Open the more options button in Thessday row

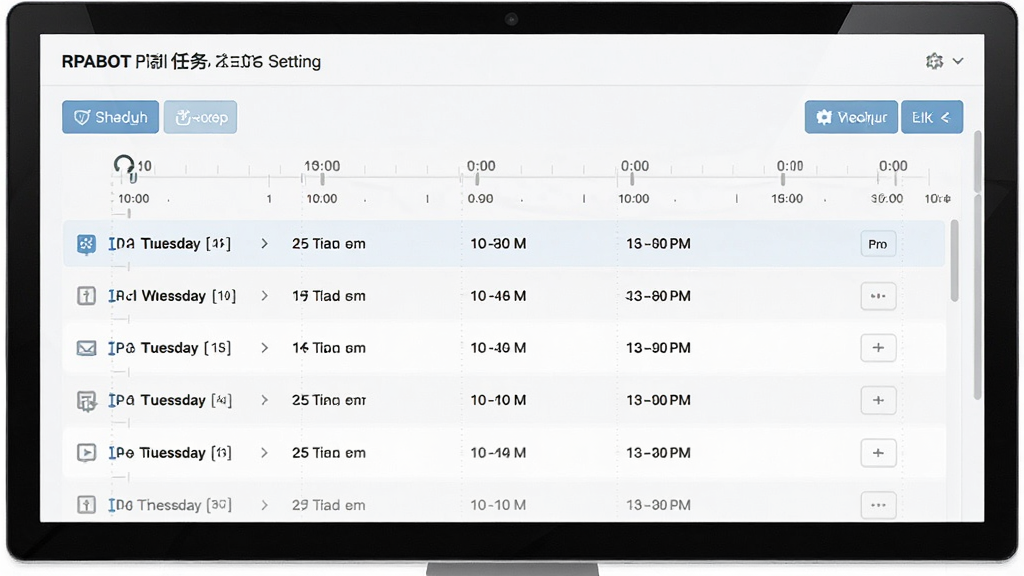(878, 505)
